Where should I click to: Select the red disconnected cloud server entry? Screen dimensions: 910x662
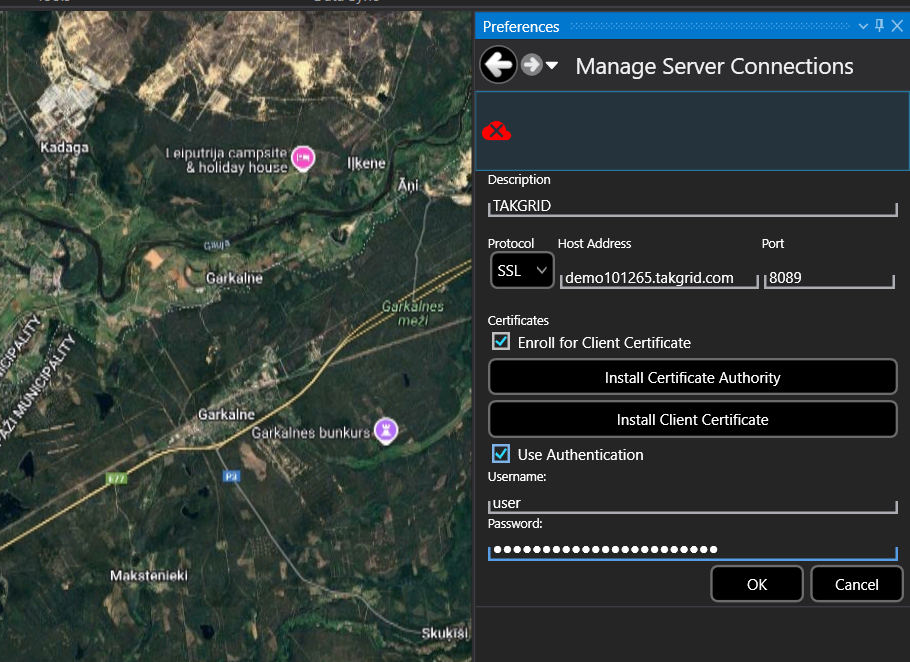[x=692, y=131]
